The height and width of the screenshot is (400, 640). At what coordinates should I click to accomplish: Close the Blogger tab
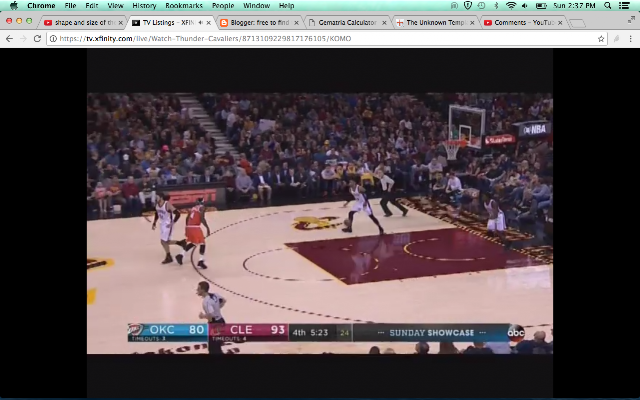click(x=296, y=23)
